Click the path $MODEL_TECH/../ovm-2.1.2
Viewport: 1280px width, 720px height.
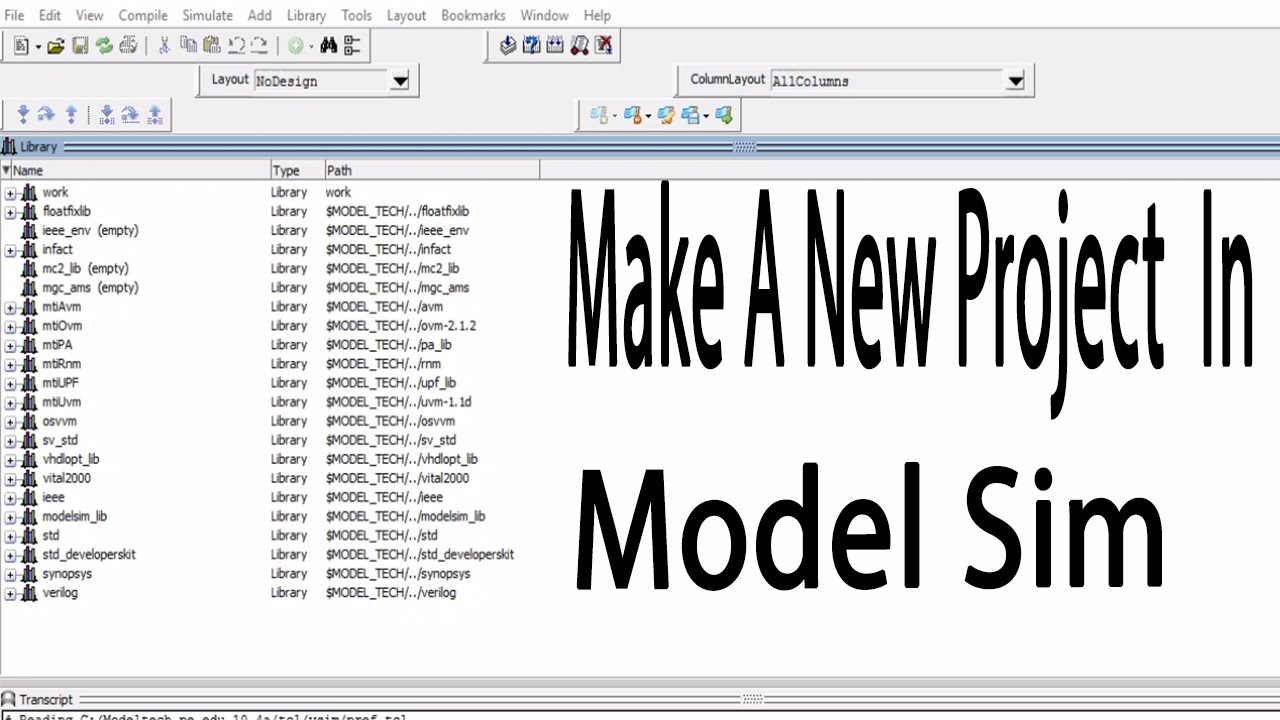point(401,326)
